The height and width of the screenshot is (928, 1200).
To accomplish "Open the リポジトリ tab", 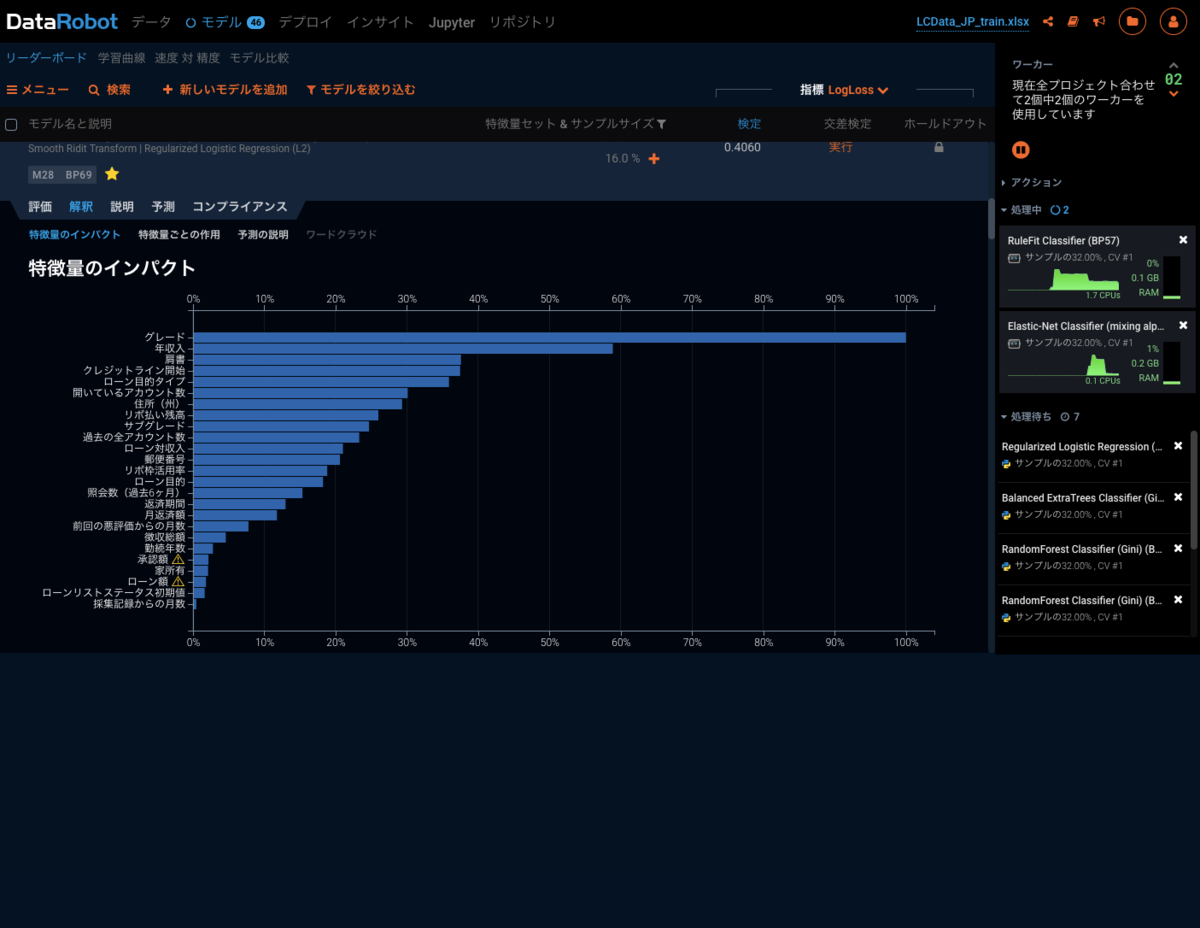I will coord(522,22).
